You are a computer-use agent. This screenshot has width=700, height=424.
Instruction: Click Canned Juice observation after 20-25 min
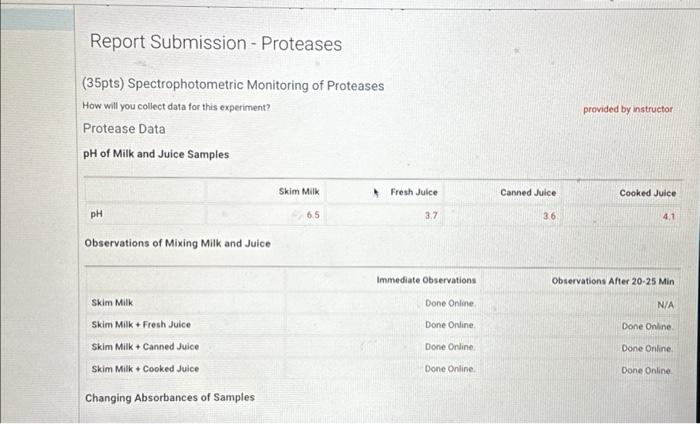coord(647,349)
